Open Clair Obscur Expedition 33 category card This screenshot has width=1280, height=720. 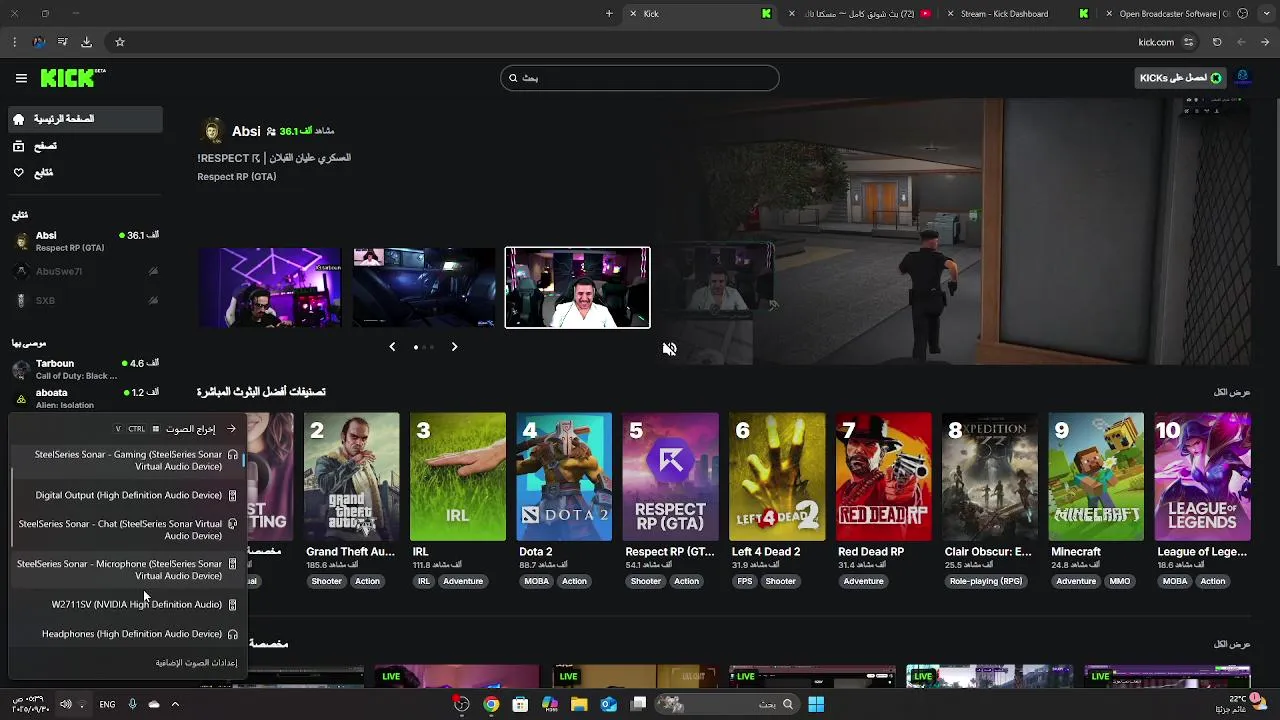(x=990, y=477)
